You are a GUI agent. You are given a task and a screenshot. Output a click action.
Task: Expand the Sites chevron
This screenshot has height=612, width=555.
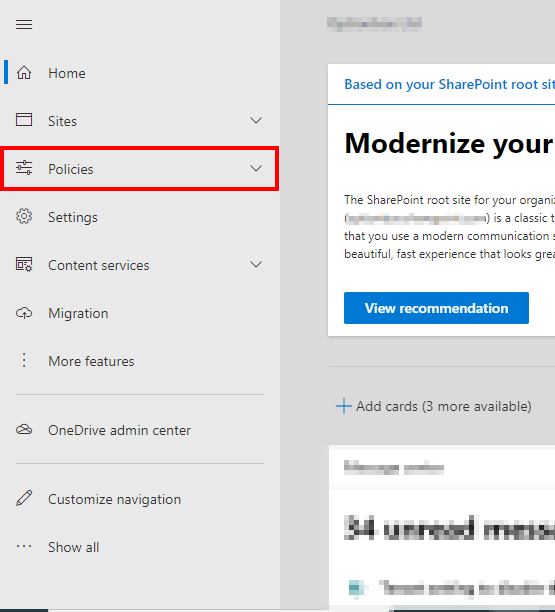256,120
